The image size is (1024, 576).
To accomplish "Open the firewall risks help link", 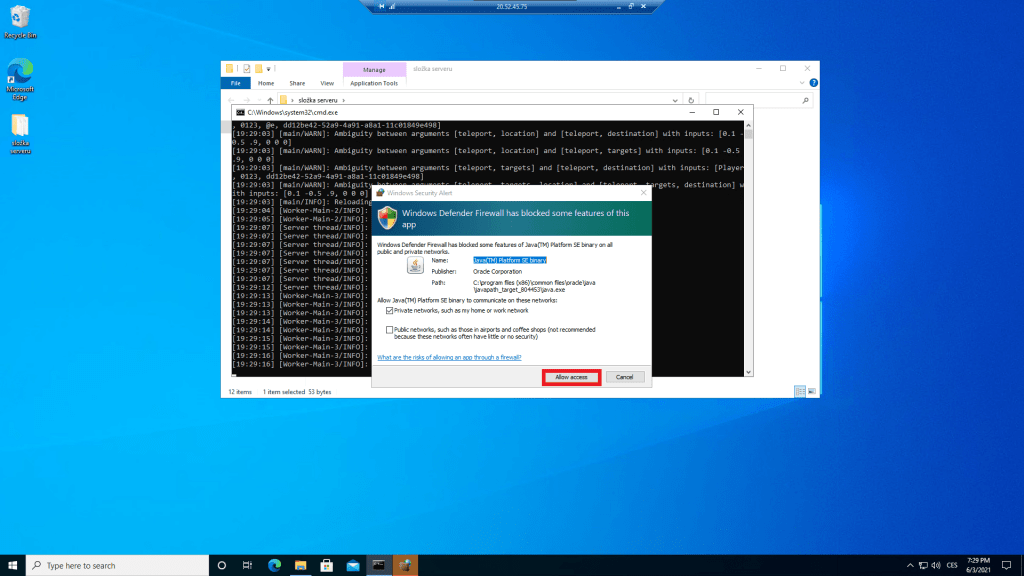I will point(449,357).
